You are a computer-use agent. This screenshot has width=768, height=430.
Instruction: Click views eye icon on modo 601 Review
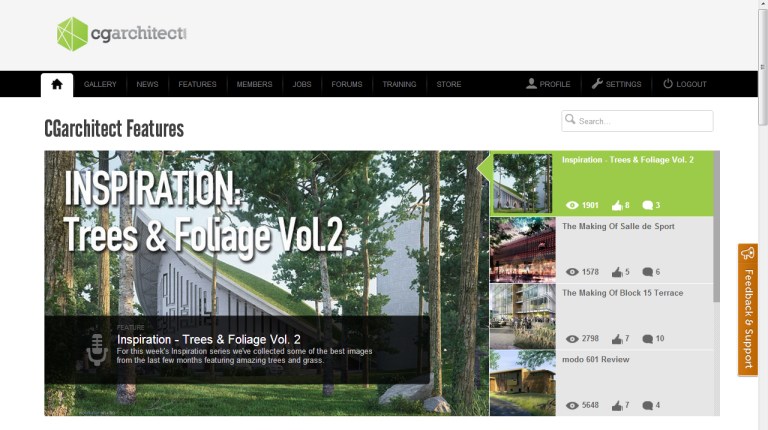[x=572, y=405]
